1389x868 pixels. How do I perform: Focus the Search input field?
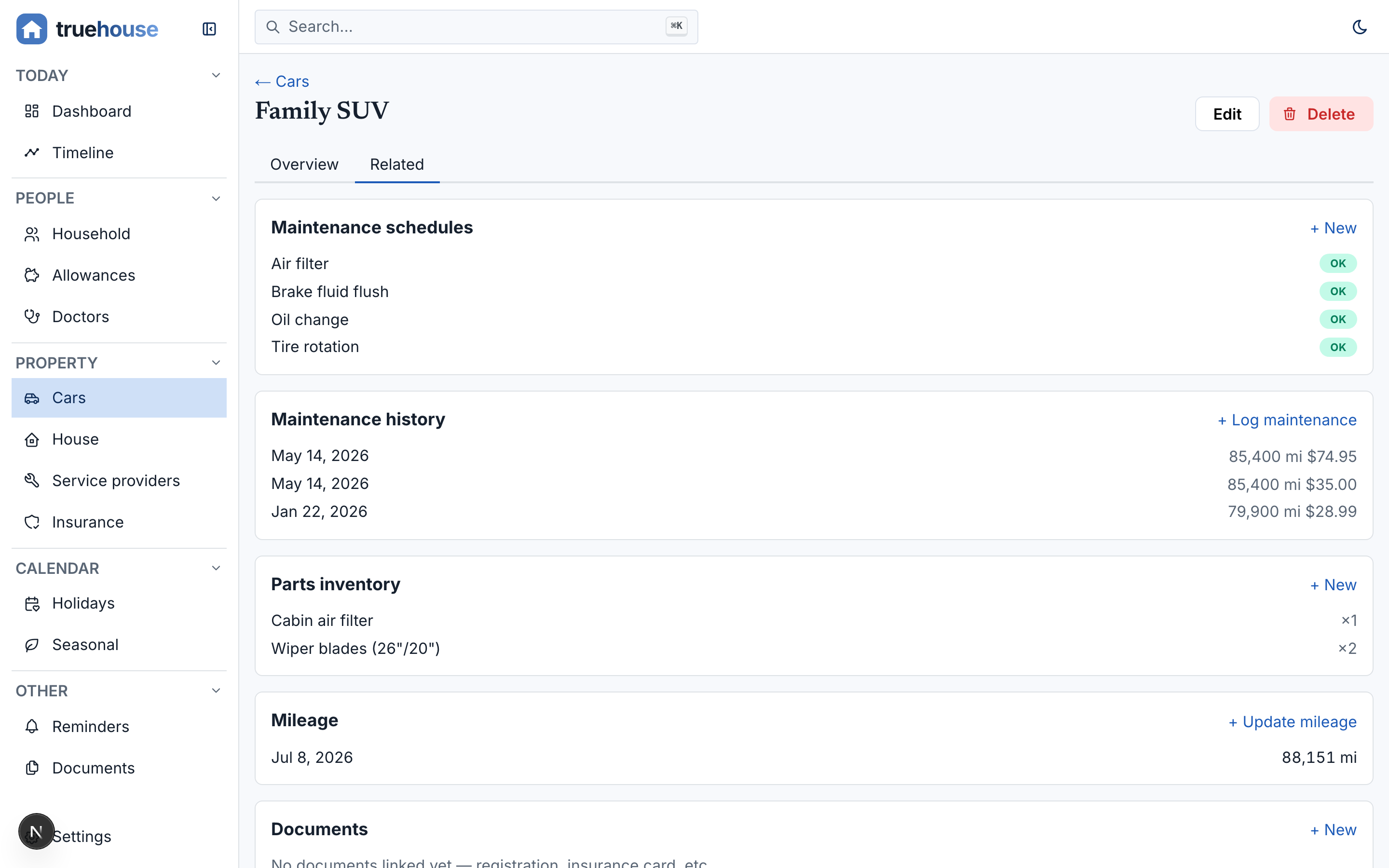click(x=477, y=27)
